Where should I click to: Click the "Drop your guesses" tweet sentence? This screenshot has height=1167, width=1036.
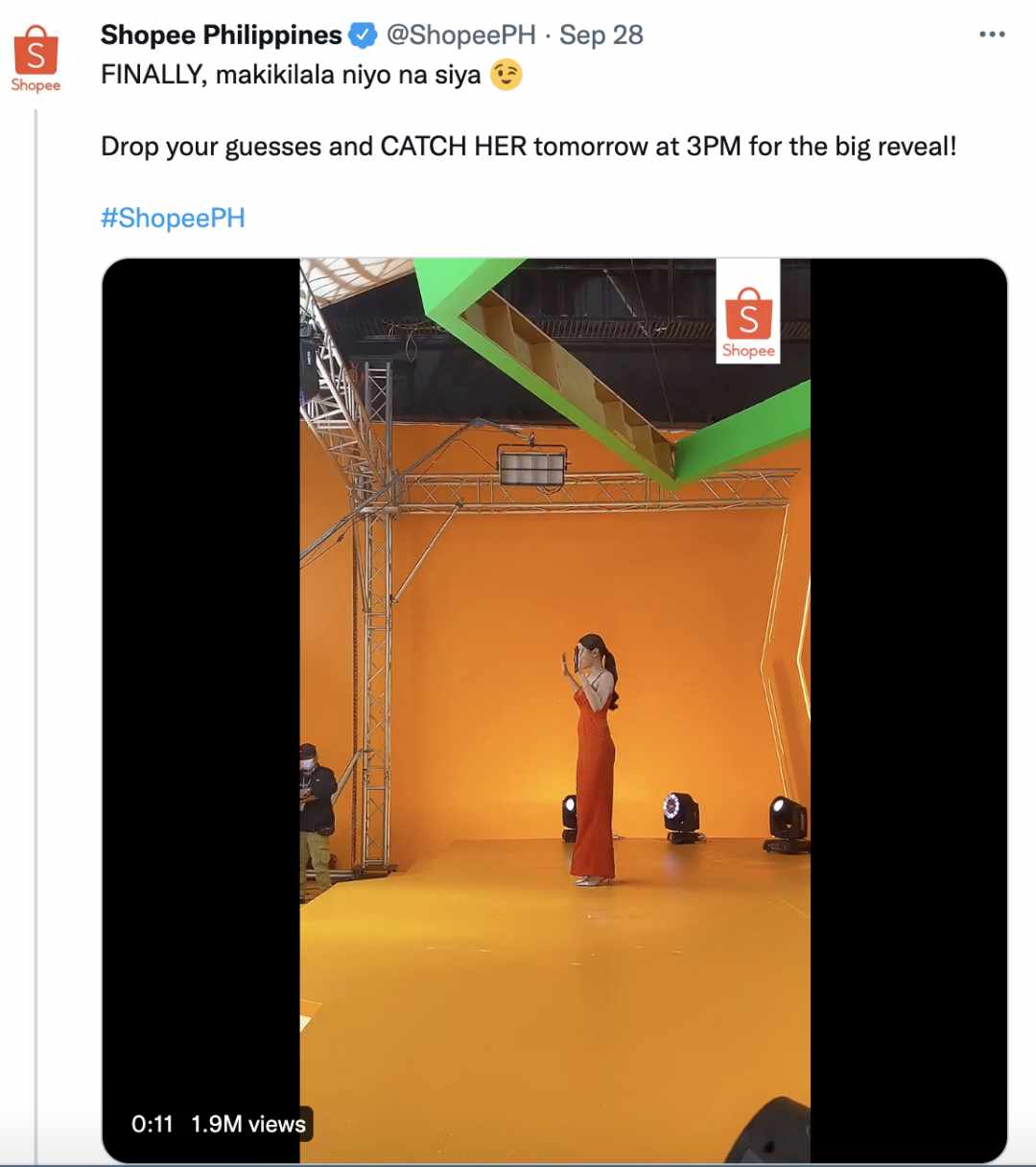[529, 147]
